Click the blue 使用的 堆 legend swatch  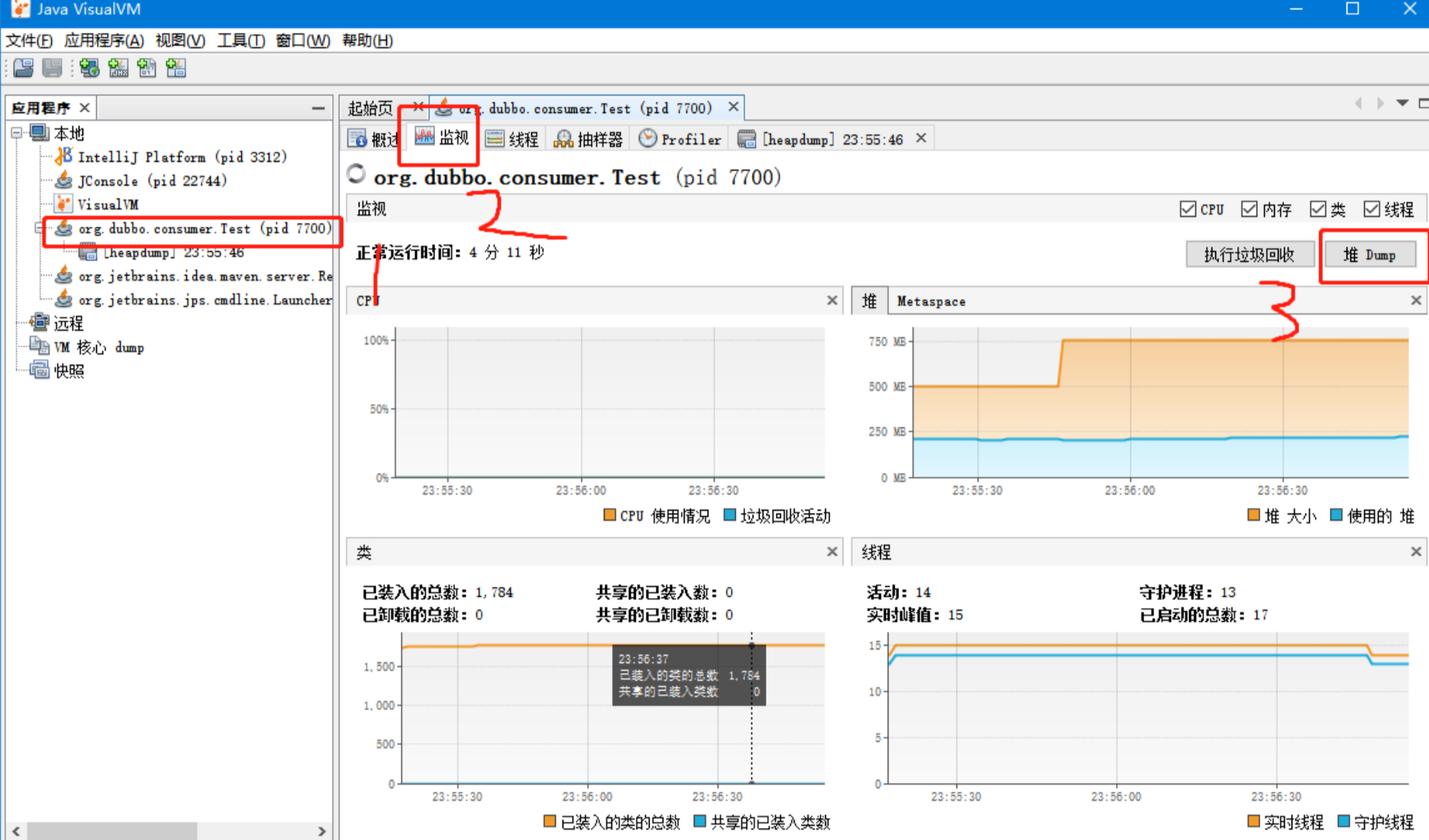[x=1336, y=515]
